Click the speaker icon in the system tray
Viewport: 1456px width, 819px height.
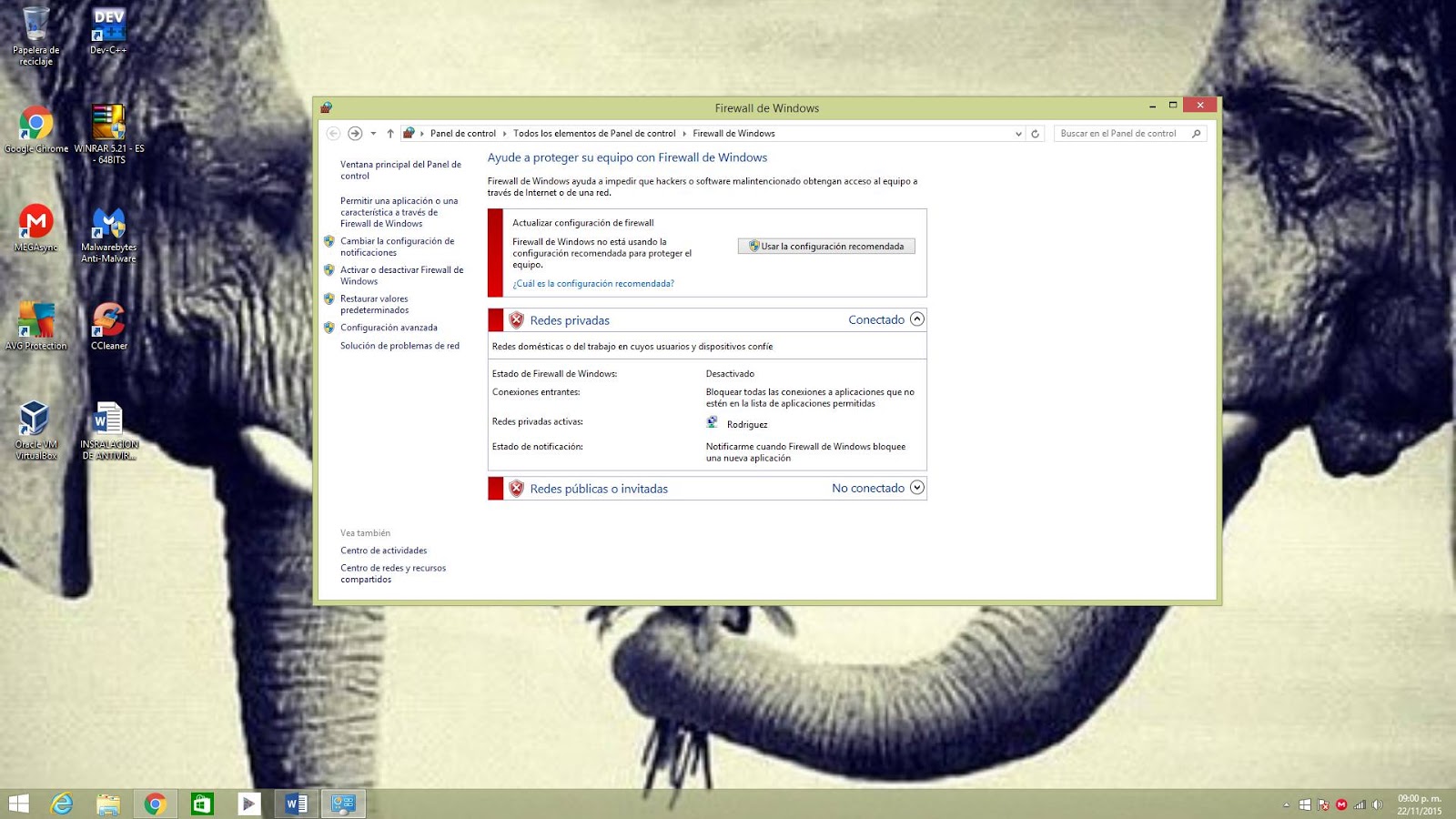1376,804
